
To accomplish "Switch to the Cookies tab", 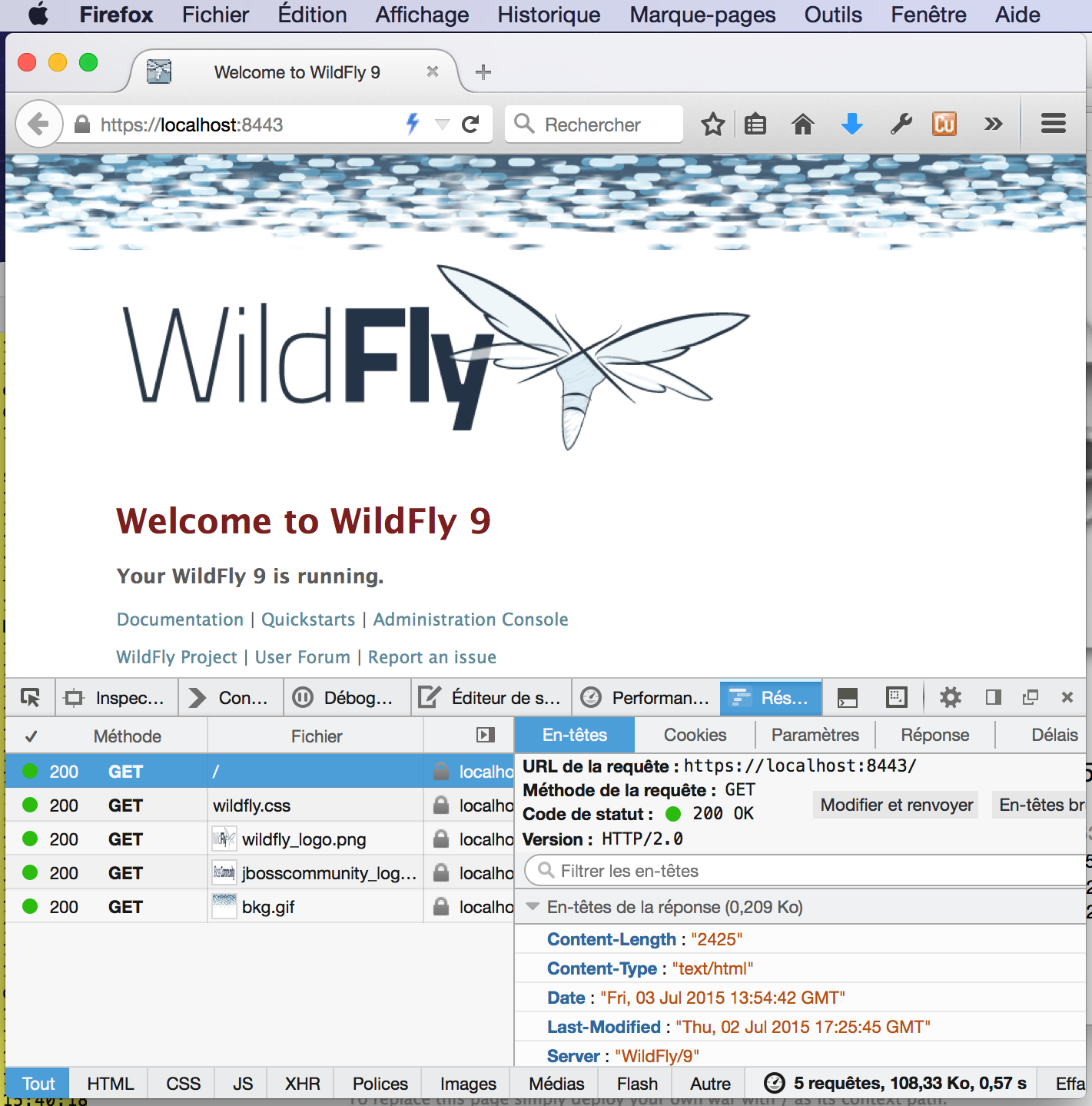I will (695, 735).
